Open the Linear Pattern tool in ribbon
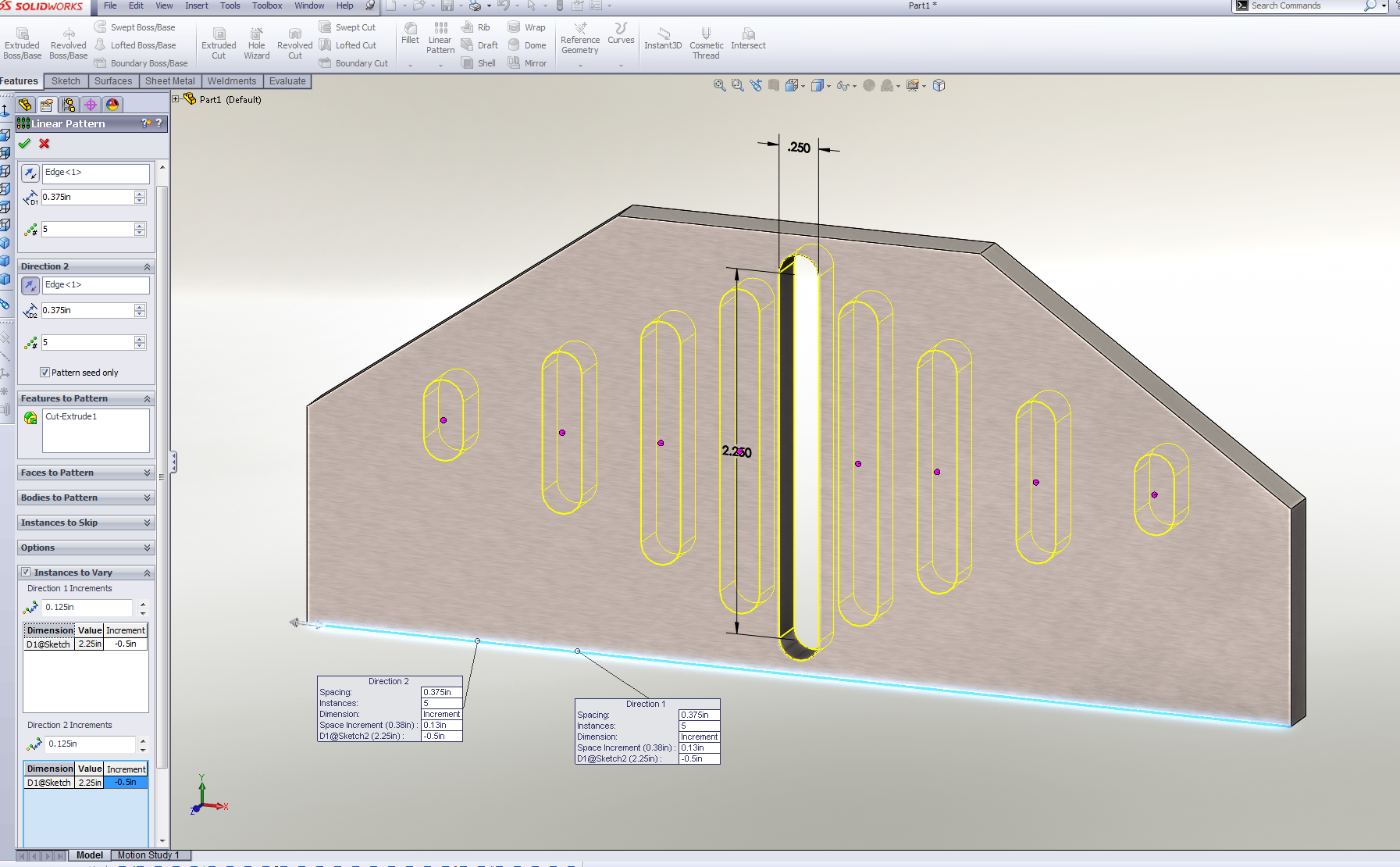The width and height of the screenshot is (1400, 867). pyautogui.click(x=440, y=29)
